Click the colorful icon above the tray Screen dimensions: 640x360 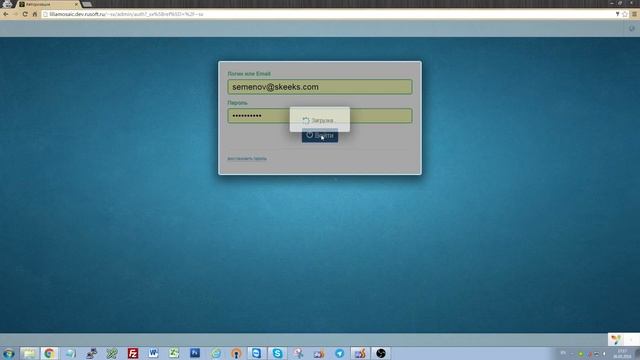point(616,339)
